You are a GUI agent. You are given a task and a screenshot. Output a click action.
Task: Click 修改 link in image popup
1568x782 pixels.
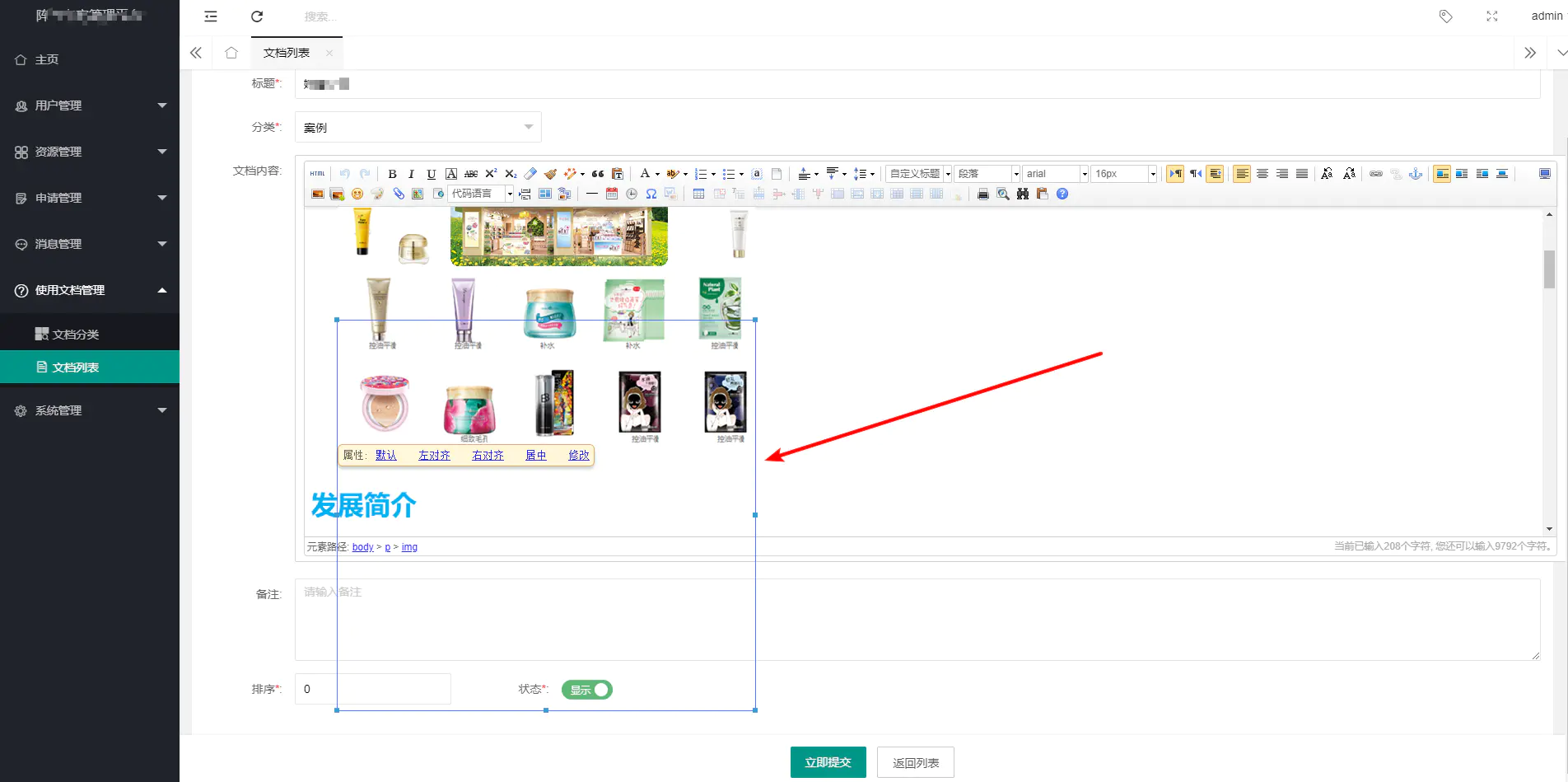click(x=579, y=455)
